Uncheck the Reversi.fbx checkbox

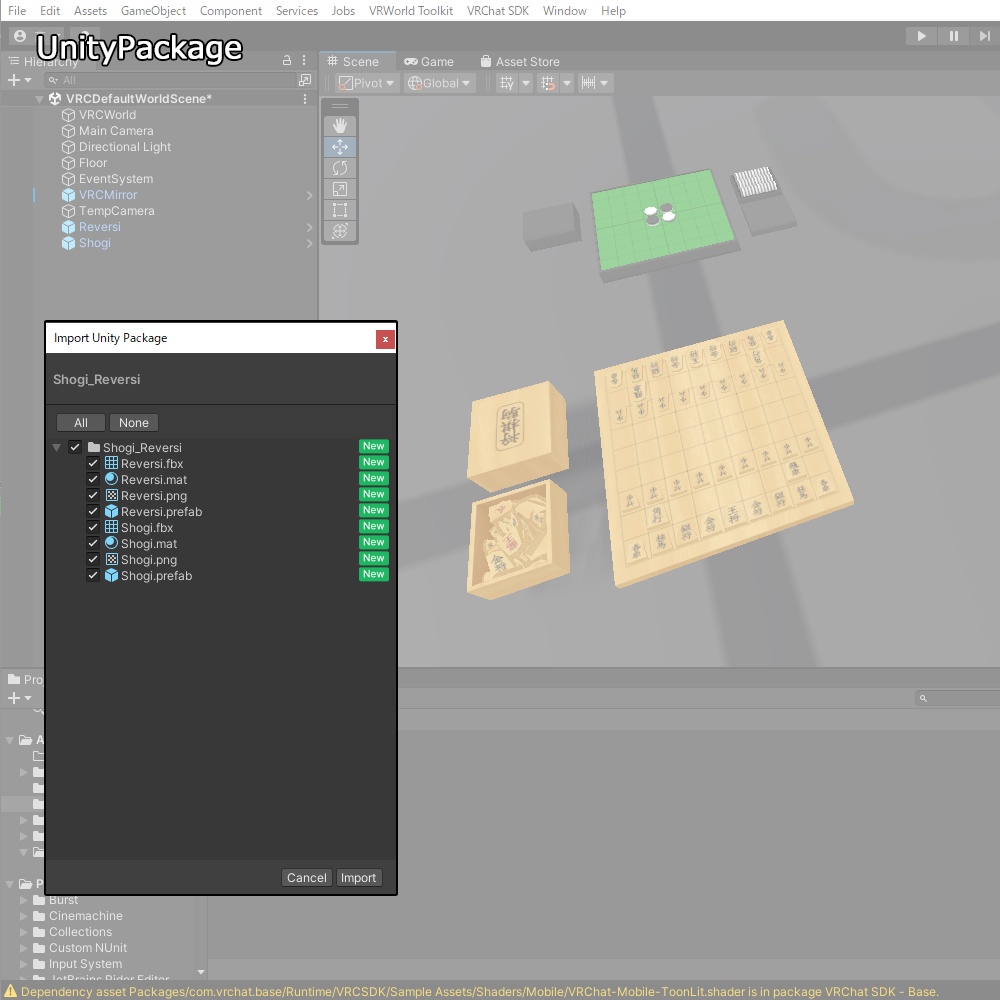(x=93, y=463)
